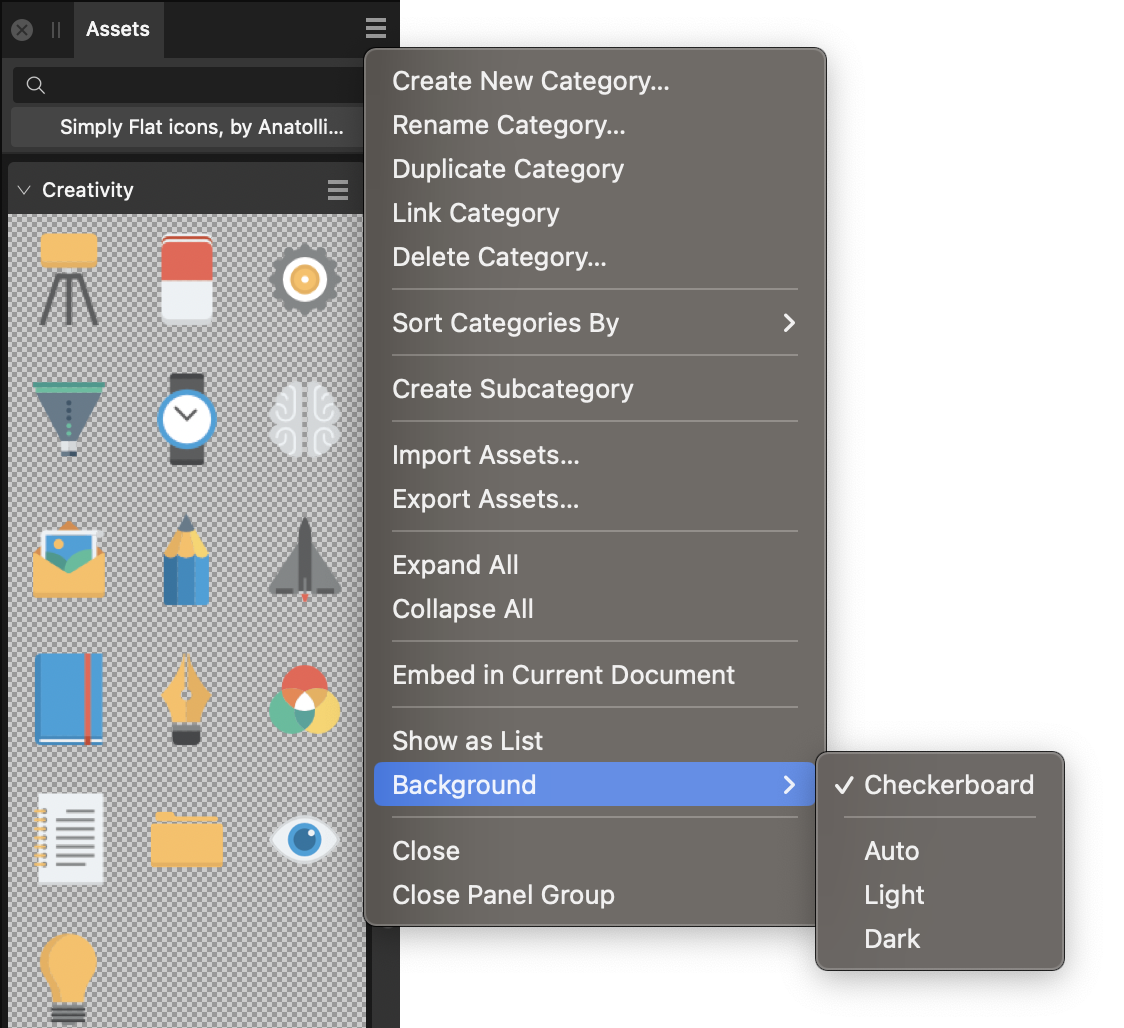Select the lightbulb asset icon

(68, 975)
